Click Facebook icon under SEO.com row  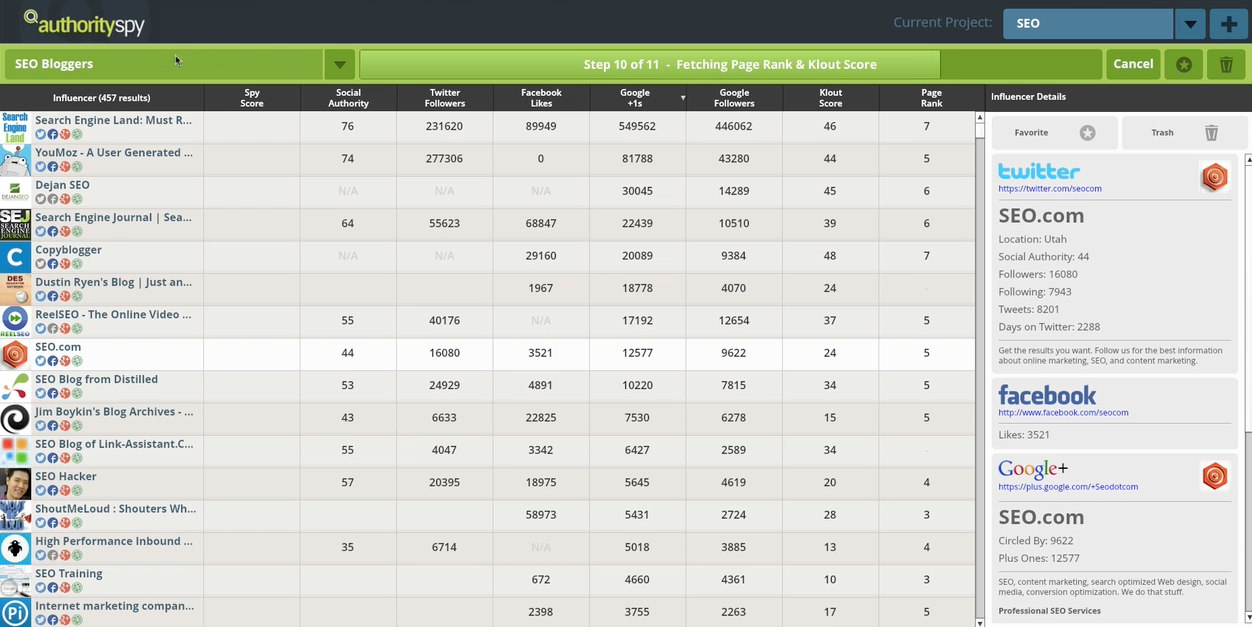click(x=53, y=361)
